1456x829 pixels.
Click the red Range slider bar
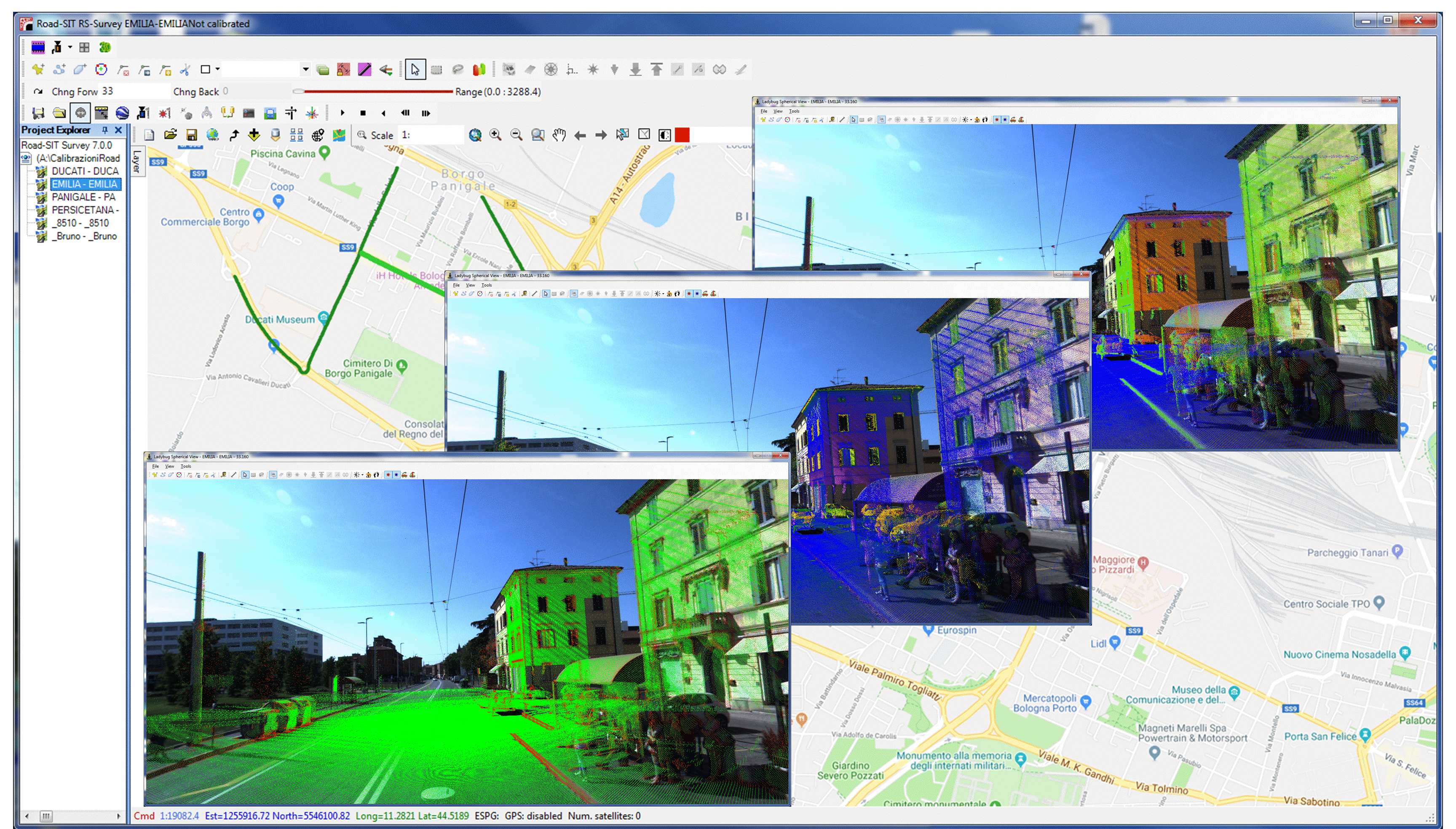pos(376,91)
